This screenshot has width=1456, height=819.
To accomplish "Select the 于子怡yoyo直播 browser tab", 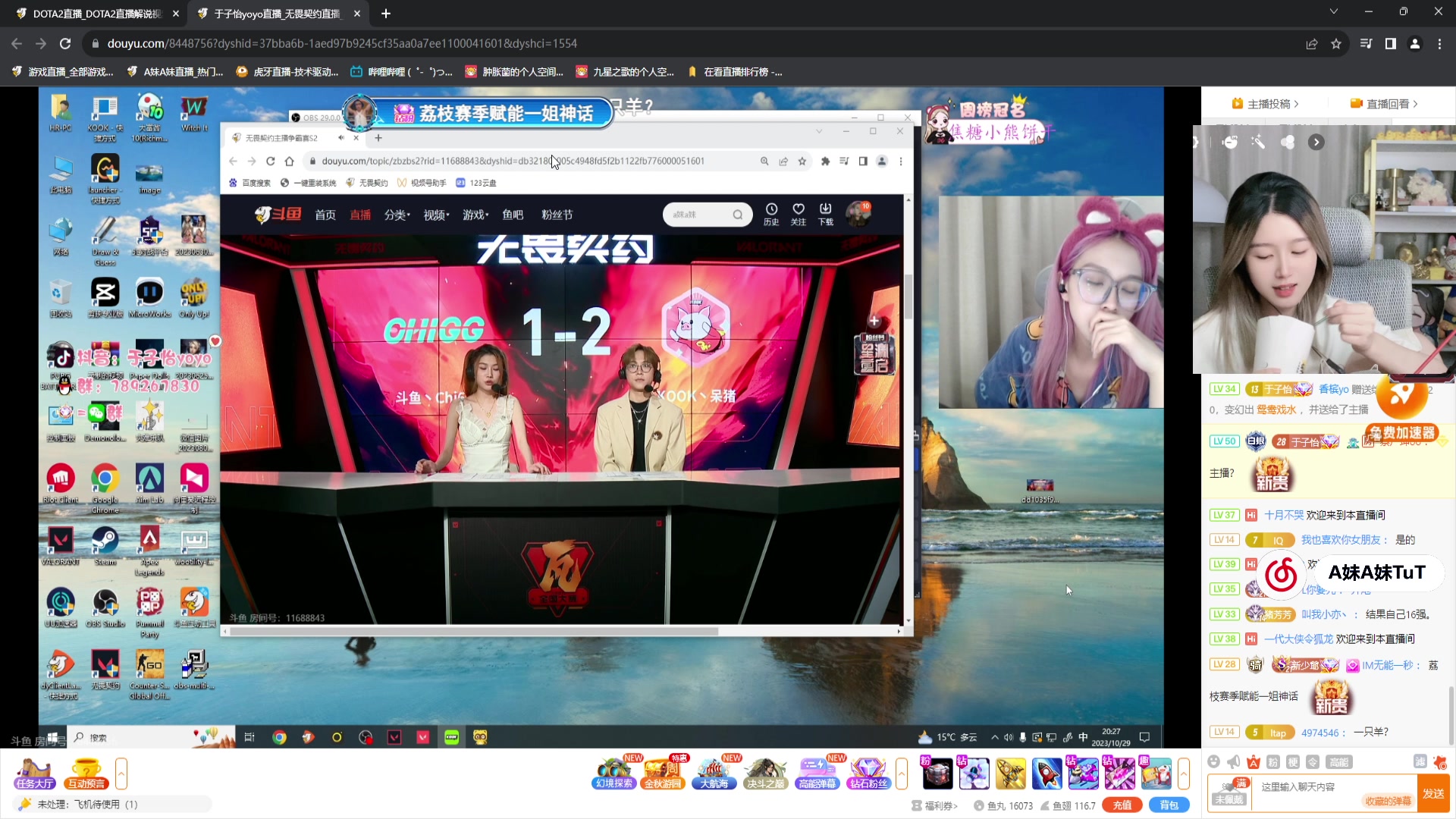I will [278, 13].
